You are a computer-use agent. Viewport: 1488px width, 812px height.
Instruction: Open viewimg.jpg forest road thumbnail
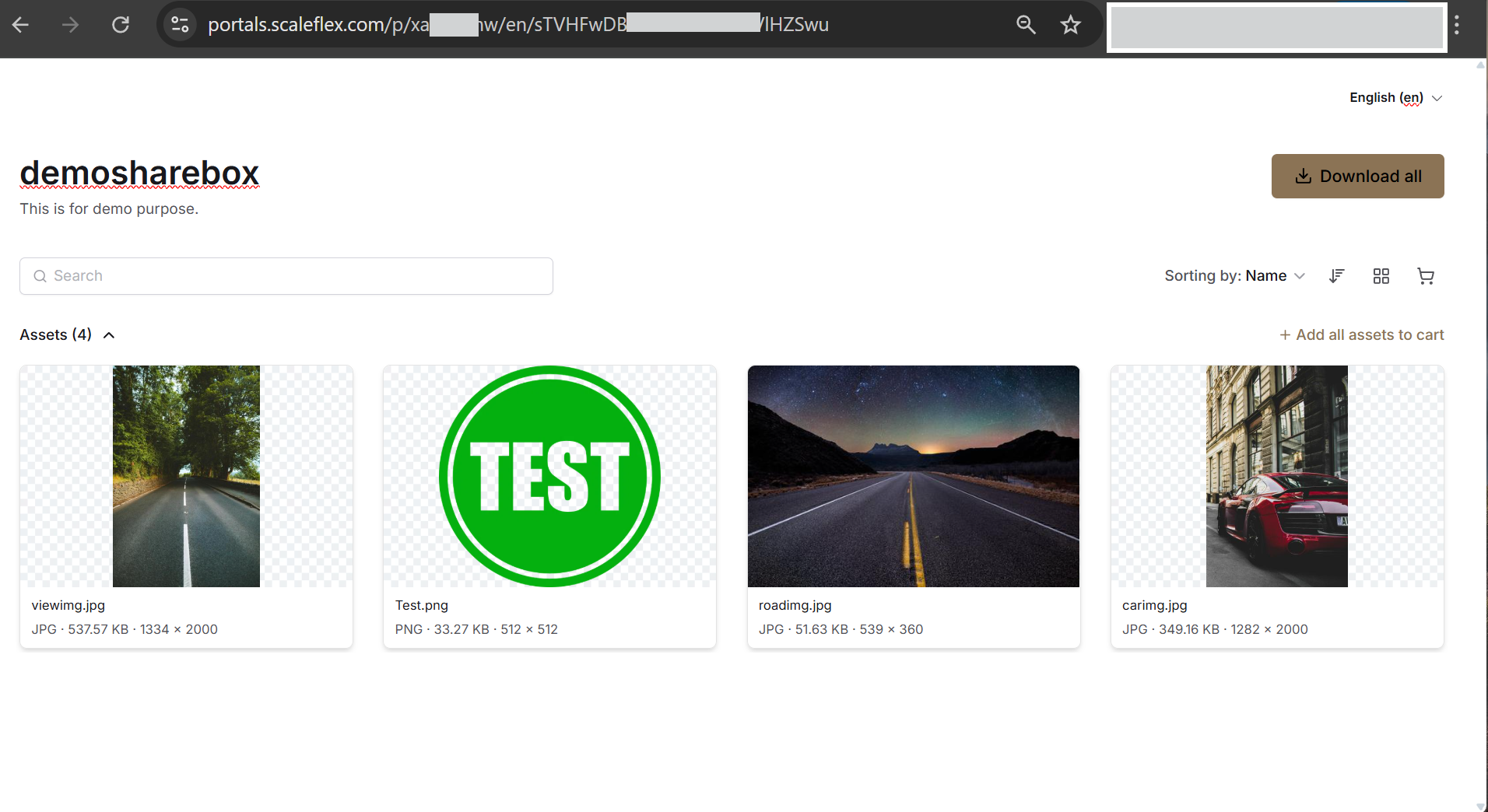tap(186, 476)
